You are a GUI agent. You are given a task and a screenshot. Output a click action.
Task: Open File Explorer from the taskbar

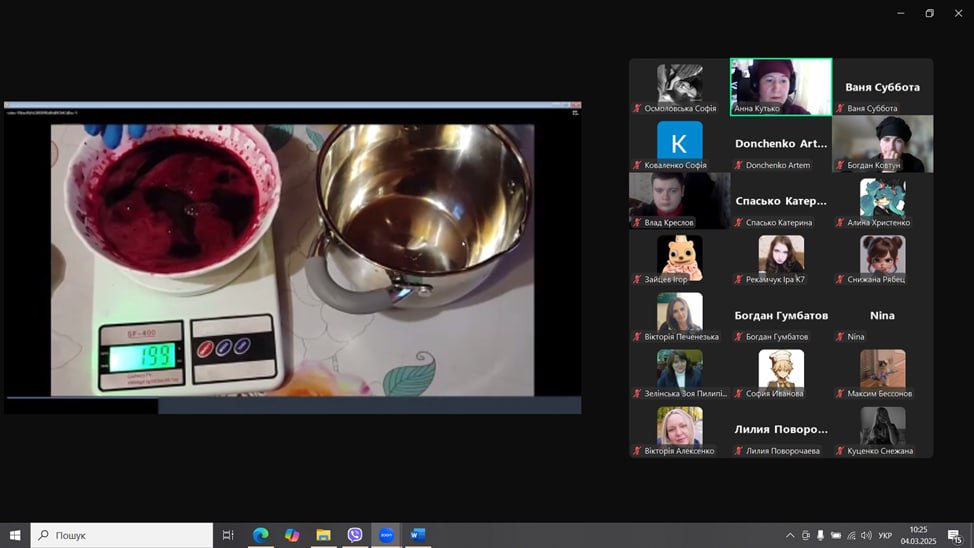(323, 535)
